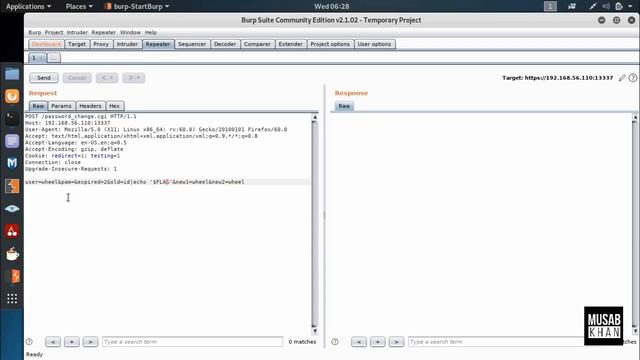Expand the burp-StartBurp app menu
This screenshot has width=640, height=360.
coord(137,6)
